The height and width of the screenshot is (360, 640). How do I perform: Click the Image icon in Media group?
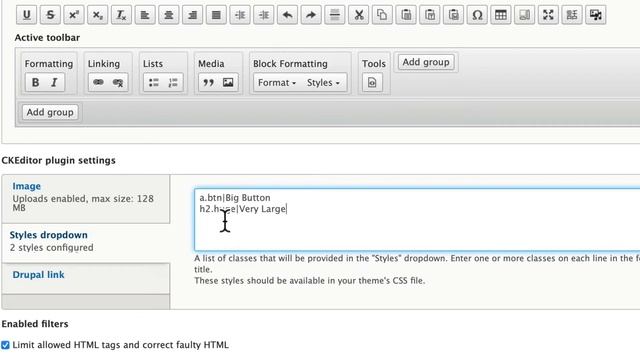[x=228, y=82]
